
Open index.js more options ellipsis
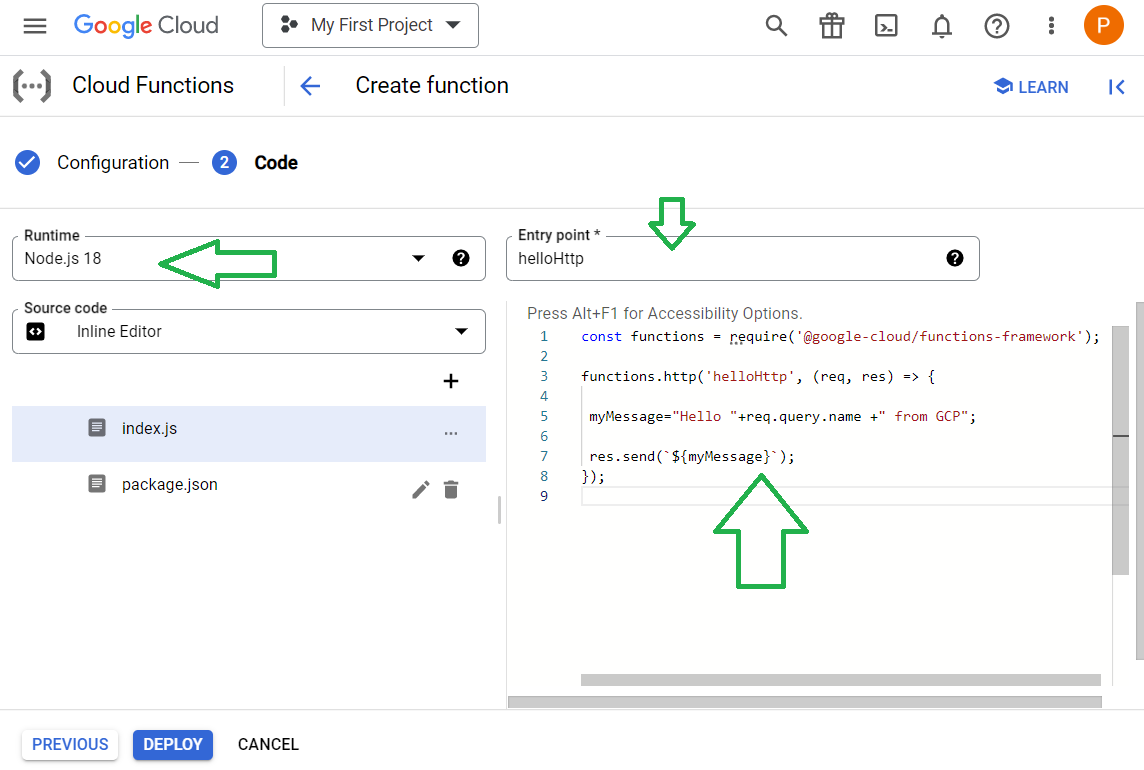[451, 434]
